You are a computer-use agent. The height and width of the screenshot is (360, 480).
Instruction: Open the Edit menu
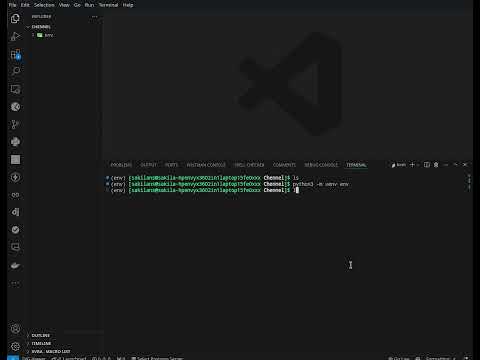(x=25, y=5)
